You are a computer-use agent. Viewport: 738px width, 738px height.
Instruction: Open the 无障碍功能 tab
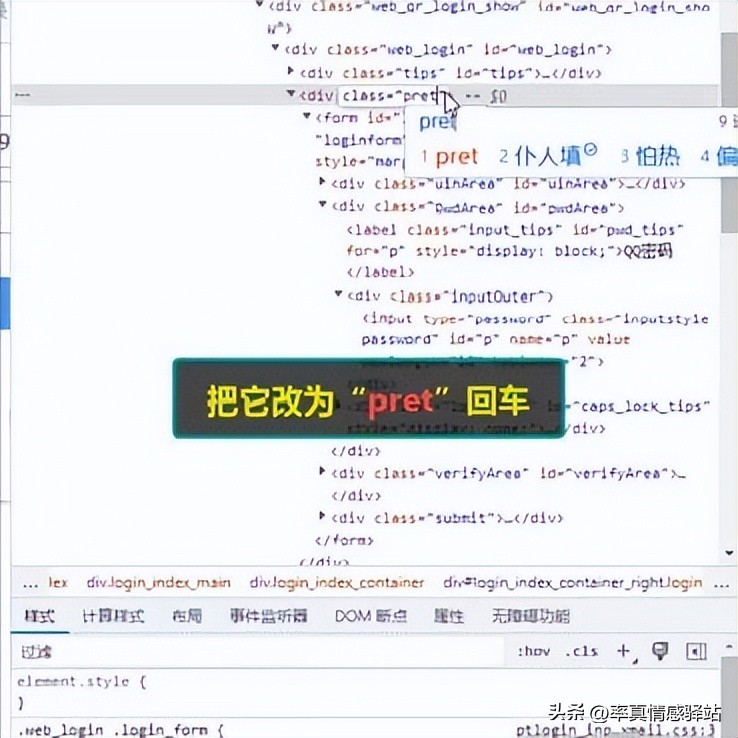(530, 616)
